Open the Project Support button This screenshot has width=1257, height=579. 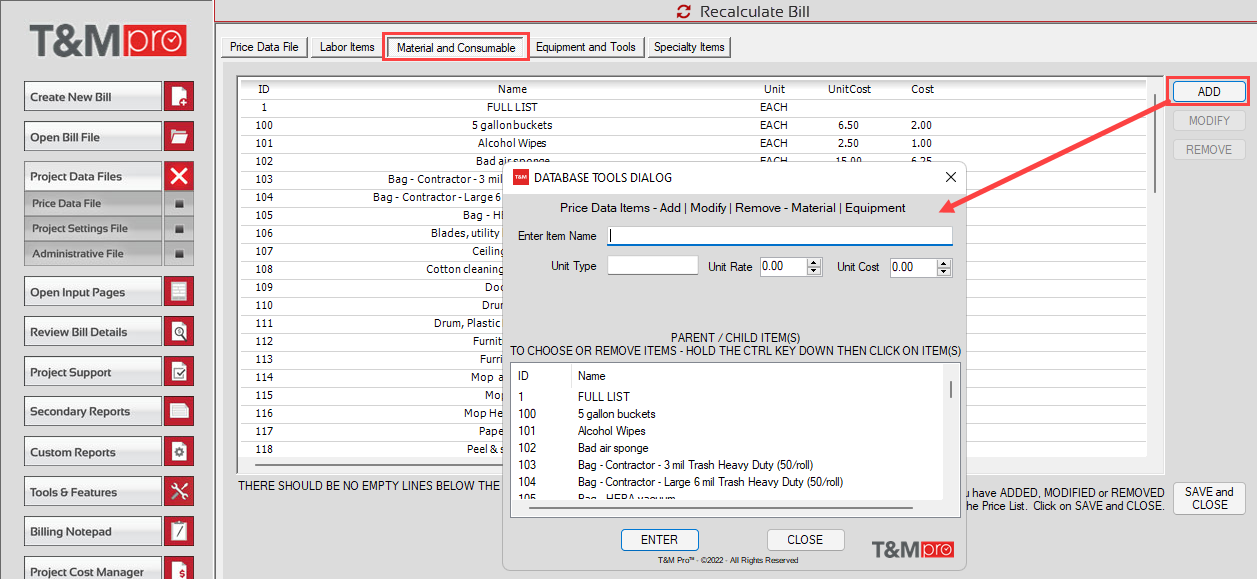[x=93, y=372]
